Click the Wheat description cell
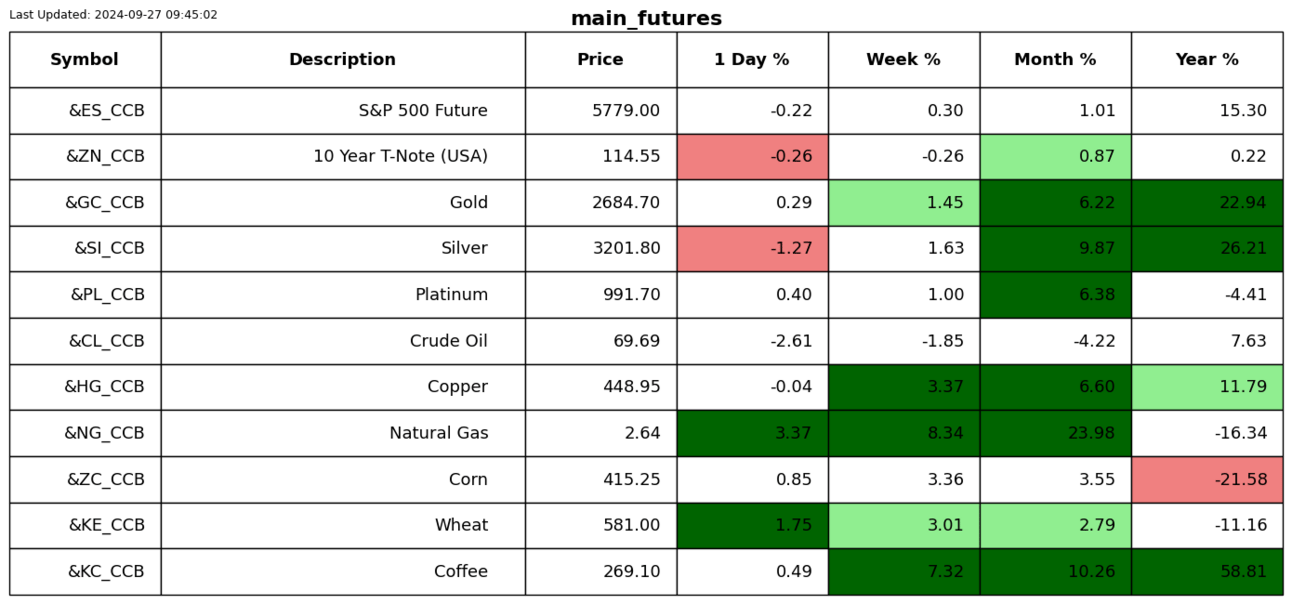1292x604 pixels. pyautogui.click(x=343, y=526)
